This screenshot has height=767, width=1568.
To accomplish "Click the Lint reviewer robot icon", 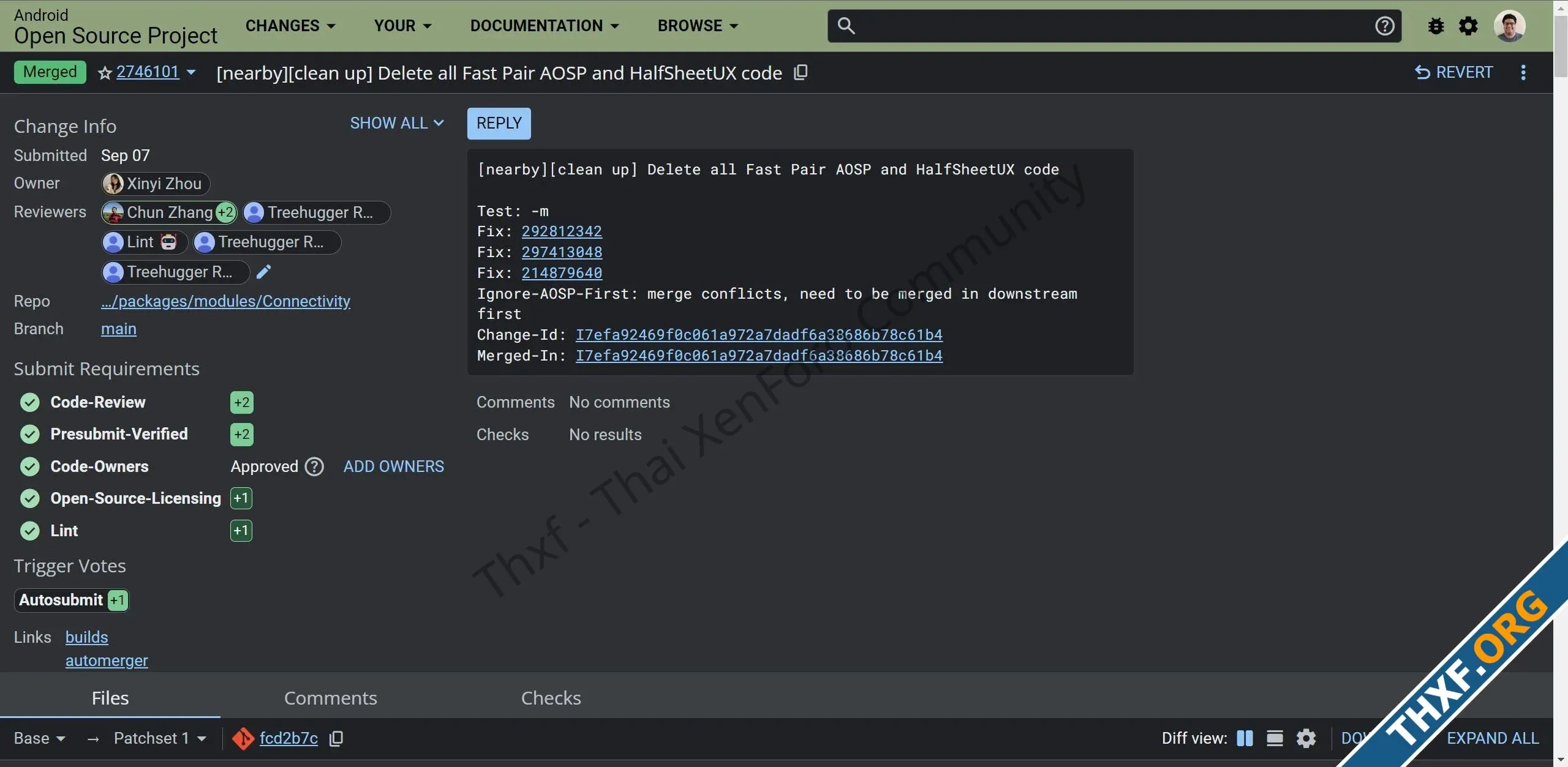I will [x=168, y=242].
